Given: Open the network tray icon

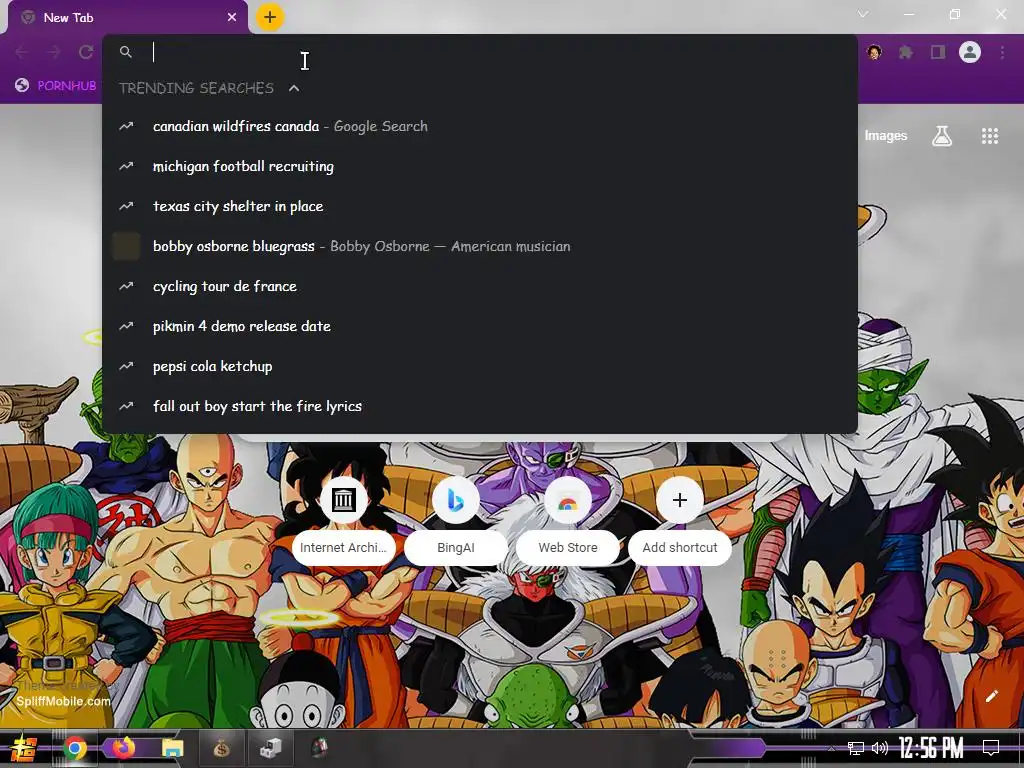Looking at the screenshot, I should [856, 748].
